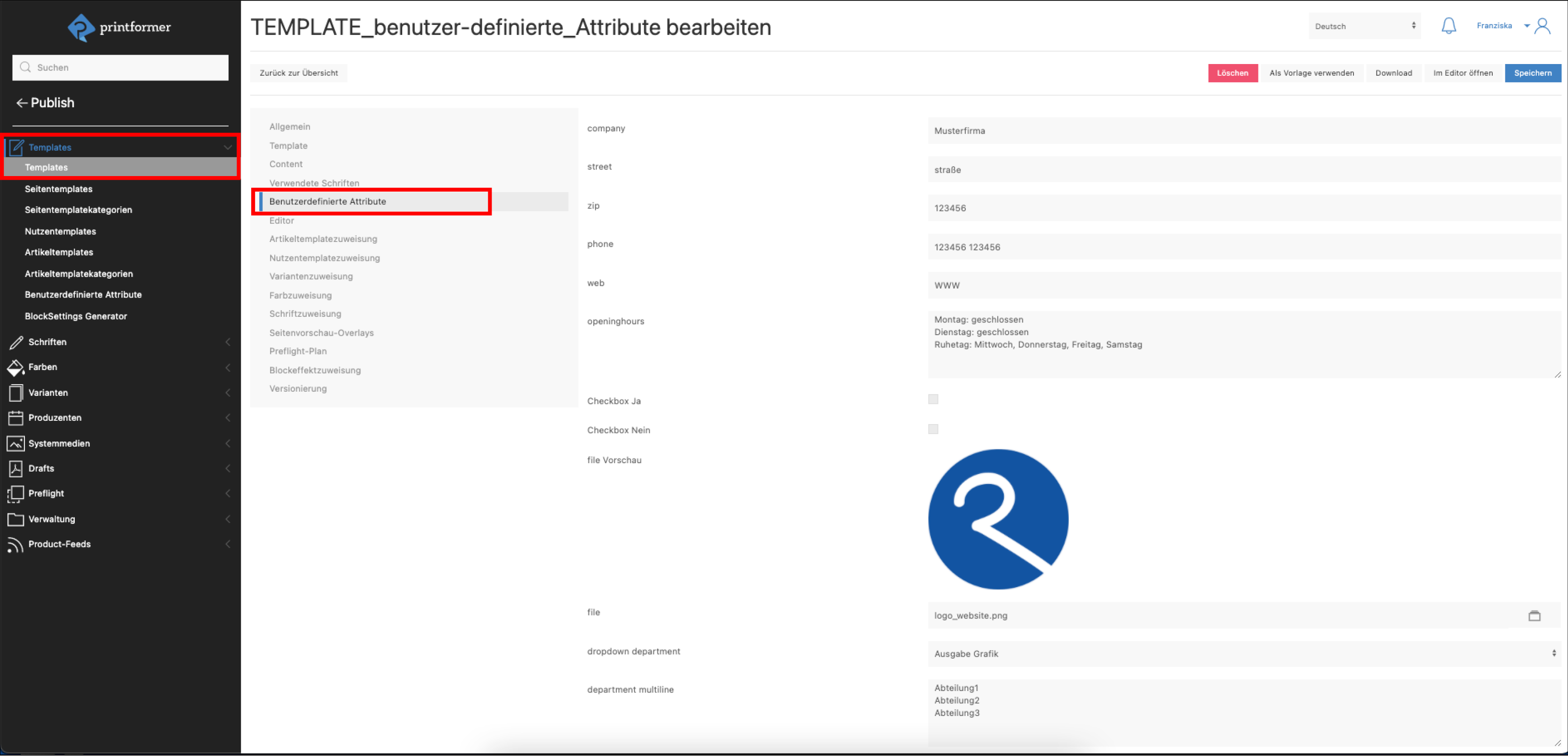The image size is (1568, 756).
Task: Click the folder icon in the file field
Action: pyautogui.click(x=1535, y=616)
